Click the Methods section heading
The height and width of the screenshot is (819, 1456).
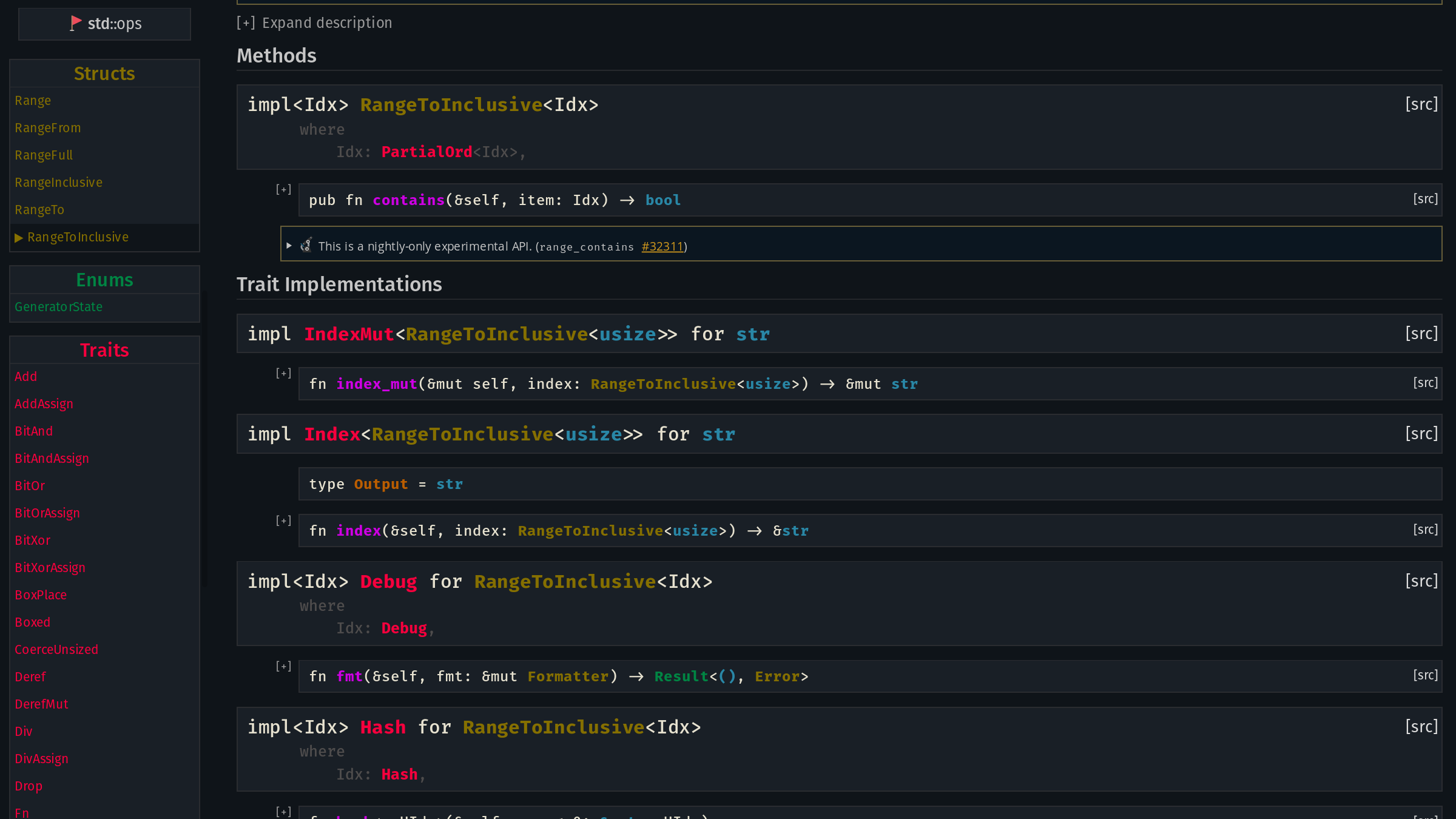(x=277, y=56)
